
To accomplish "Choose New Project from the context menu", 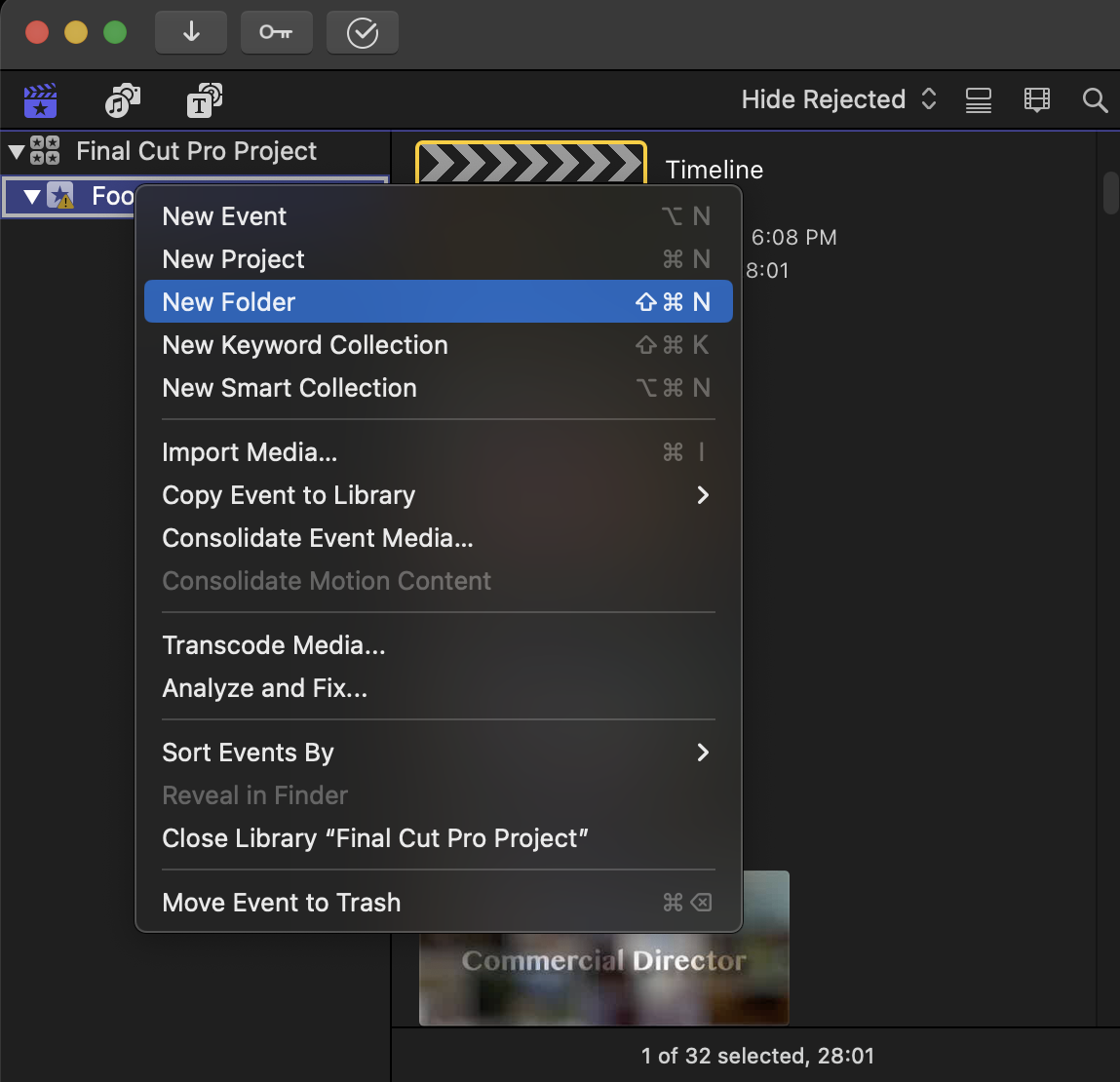I will pos(439,259).
